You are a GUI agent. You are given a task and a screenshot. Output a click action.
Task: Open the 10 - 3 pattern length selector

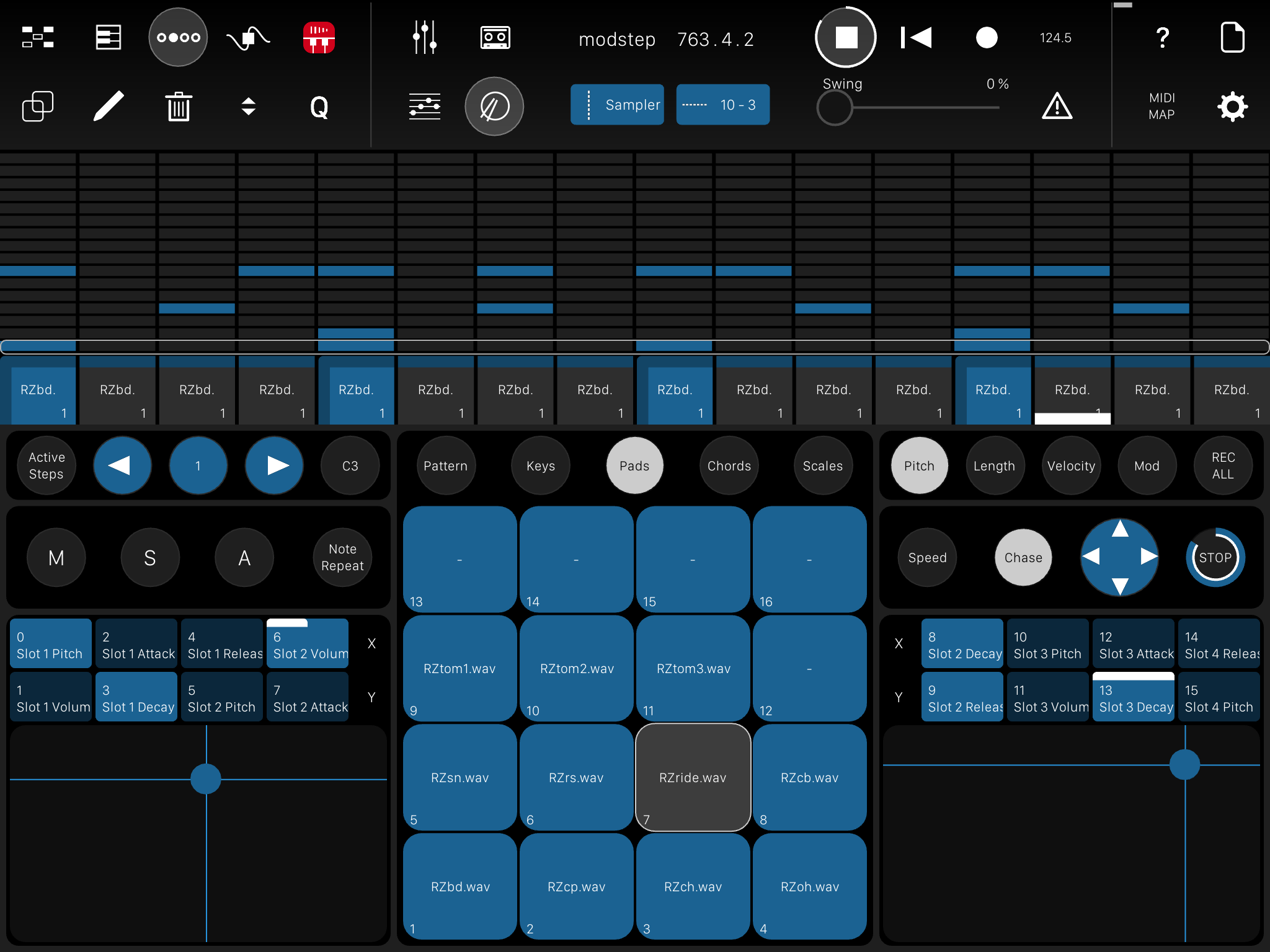click(x=722, y=105)
